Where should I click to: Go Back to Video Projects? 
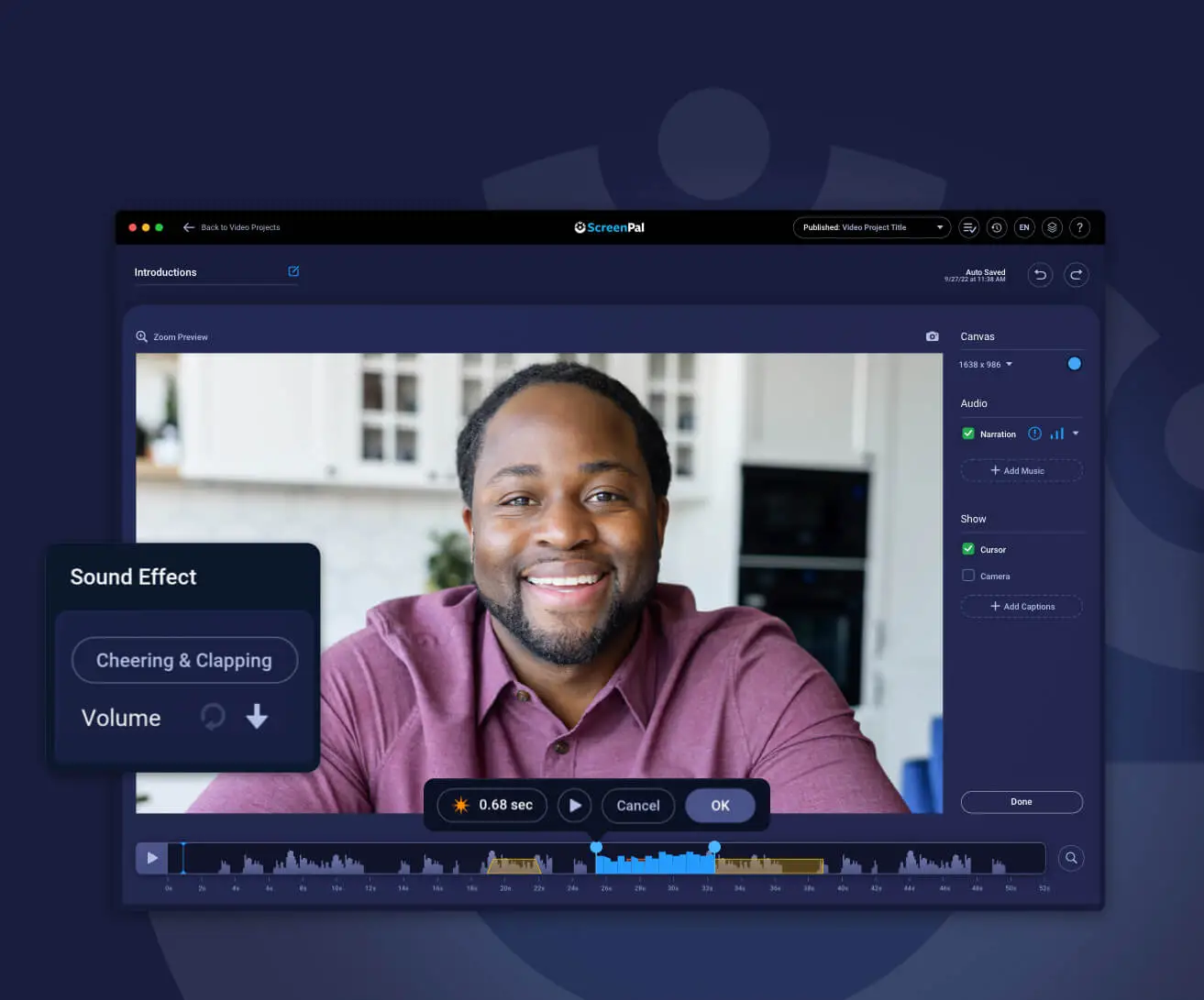tap(231, 227)
